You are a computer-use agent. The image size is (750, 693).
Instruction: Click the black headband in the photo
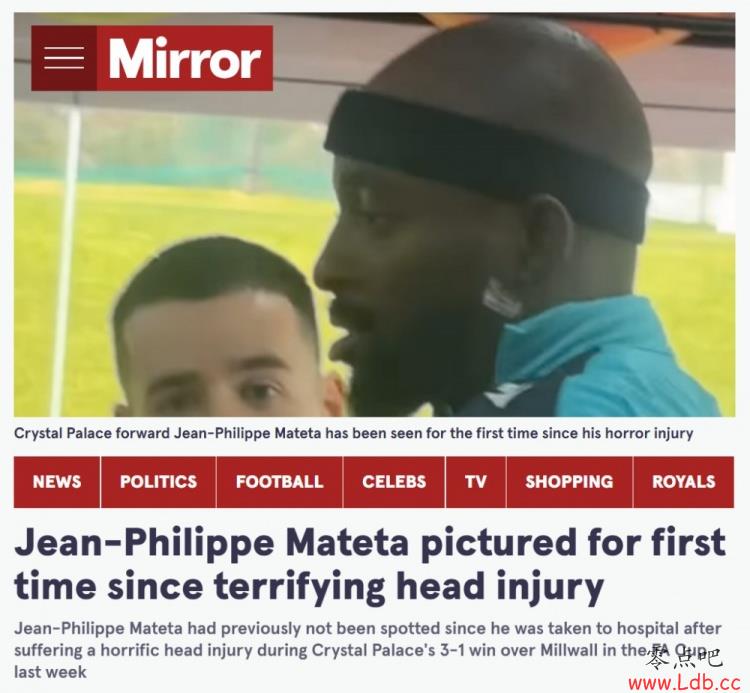487,165
